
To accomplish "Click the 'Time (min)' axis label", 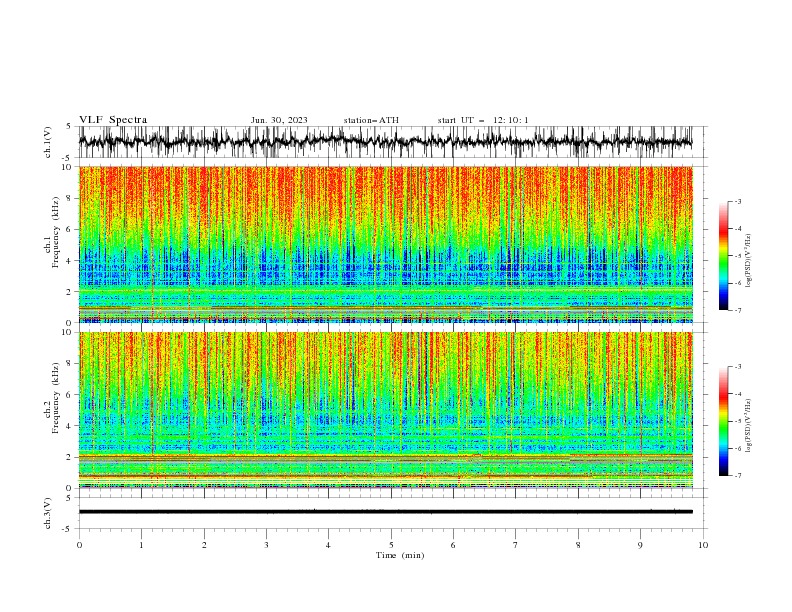I will click(x=400, y=555).
